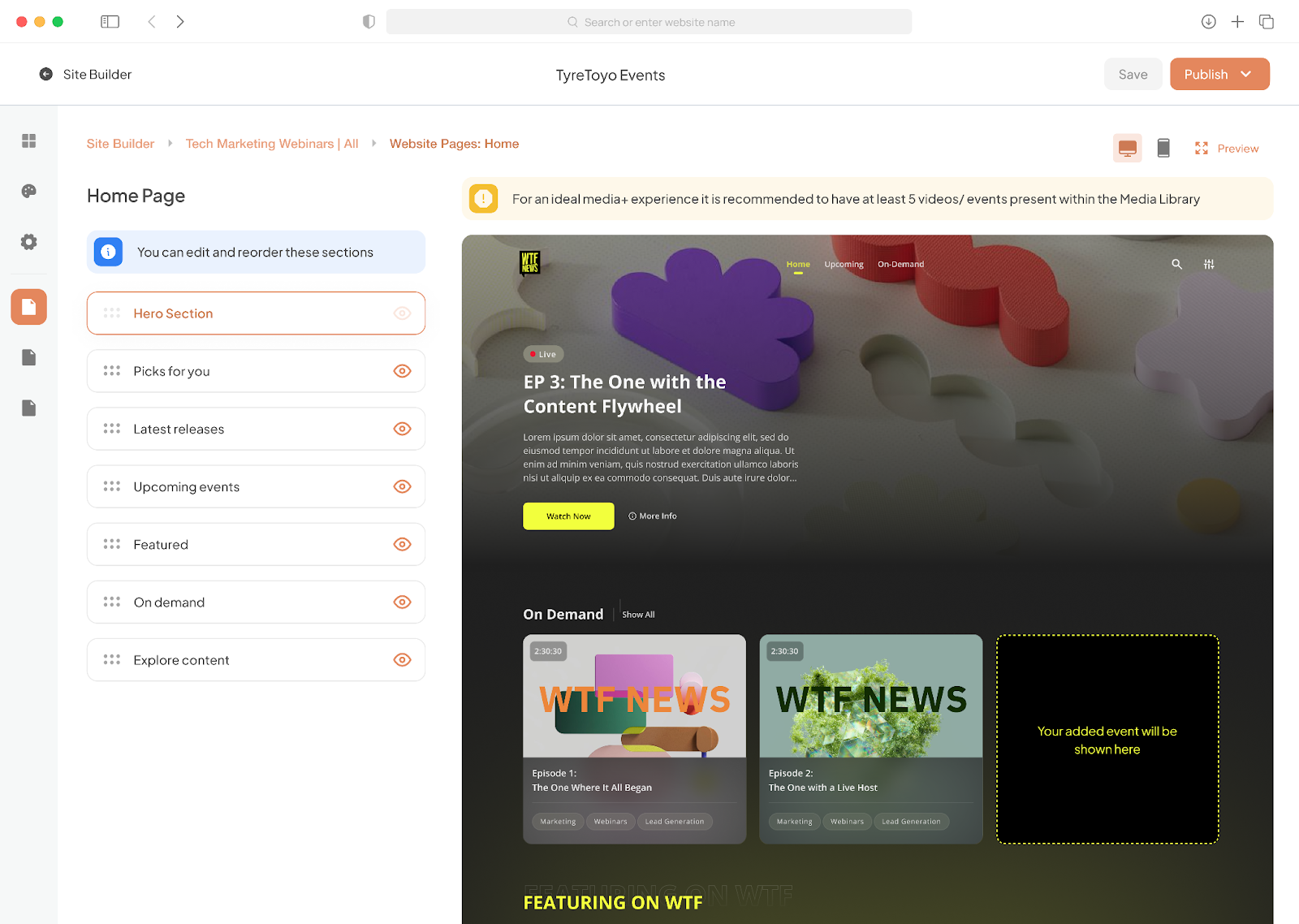The width and height of the screenshot is (1299, 924).
Task: Click the yellow Watch Now button
Action: [568, 516]
